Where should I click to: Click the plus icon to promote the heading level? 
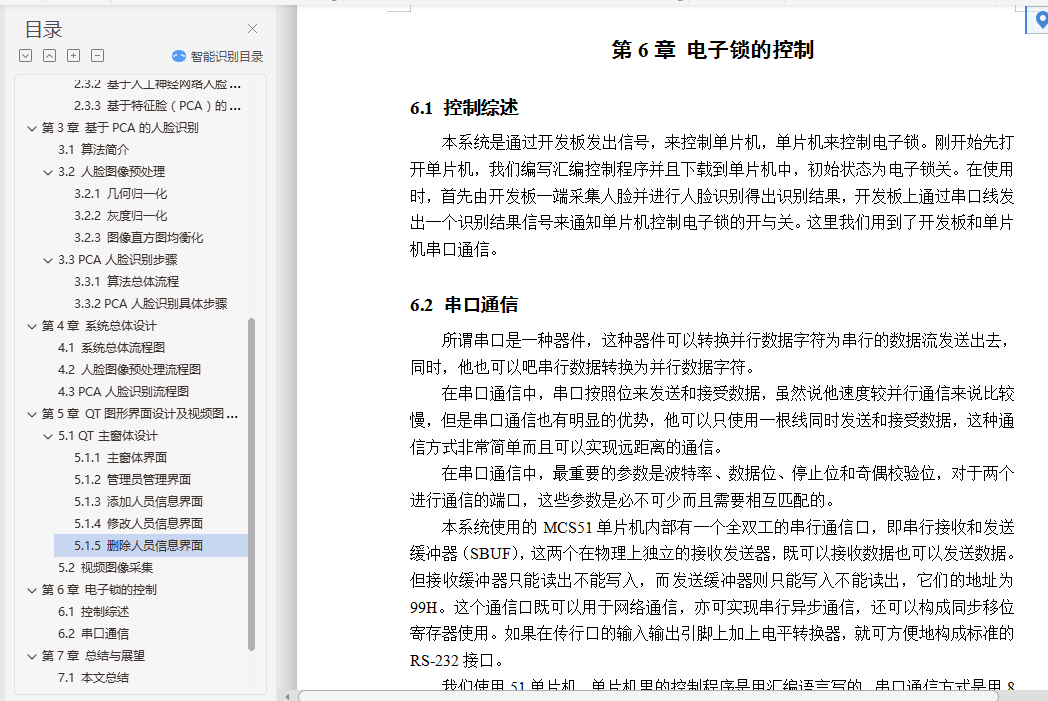point(74,55)
